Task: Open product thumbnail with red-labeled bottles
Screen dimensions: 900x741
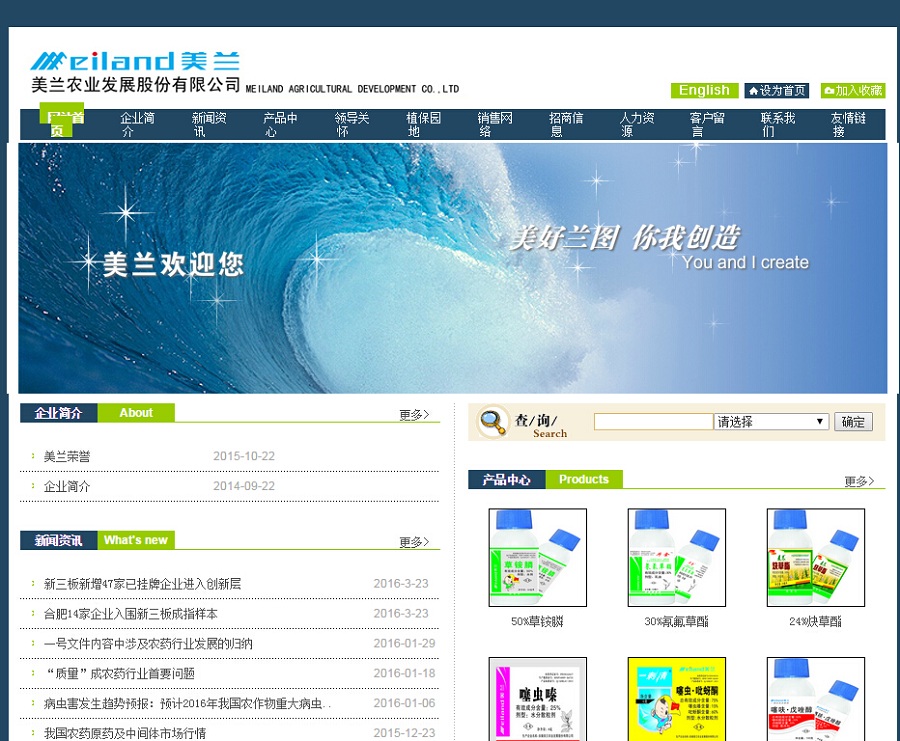Action: (816, 699)
